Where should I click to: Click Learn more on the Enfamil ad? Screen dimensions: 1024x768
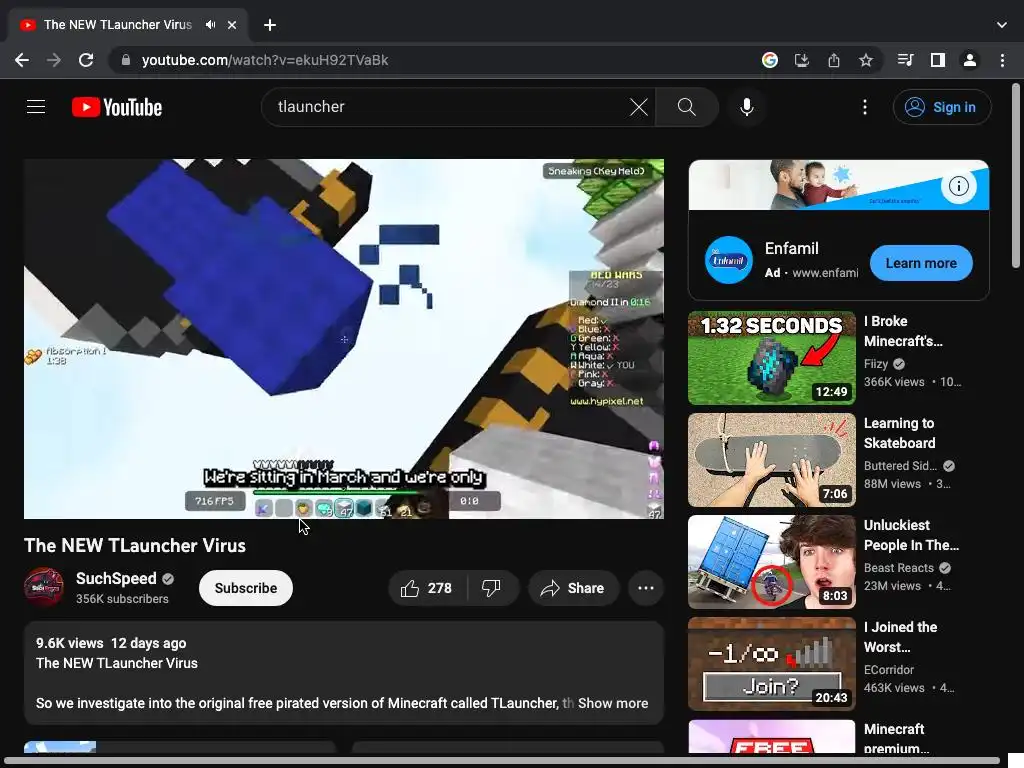click(x=921, y=263)
